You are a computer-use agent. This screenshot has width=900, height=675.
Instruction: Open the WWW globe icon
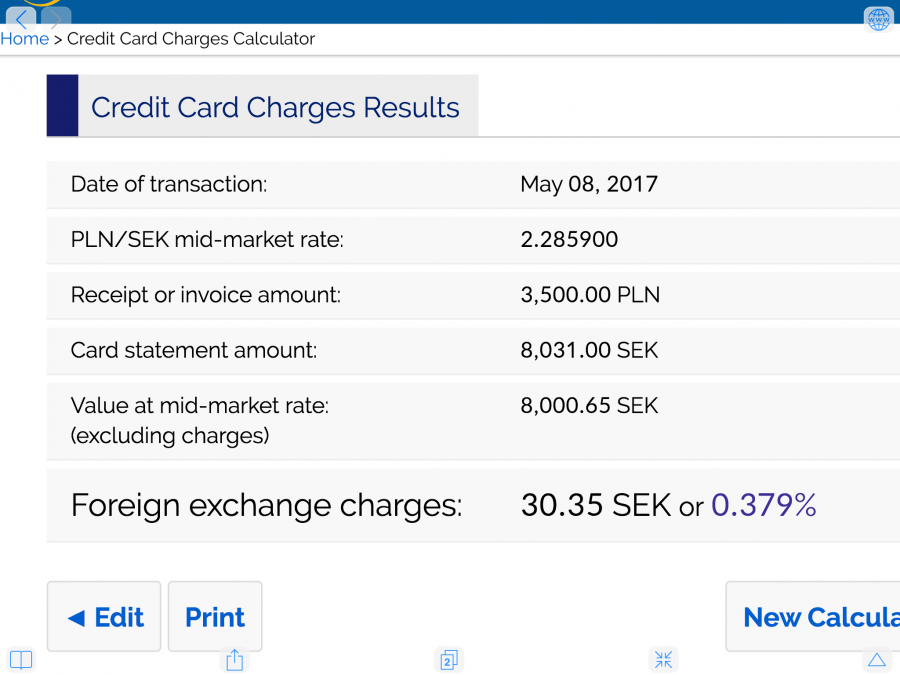878,19
